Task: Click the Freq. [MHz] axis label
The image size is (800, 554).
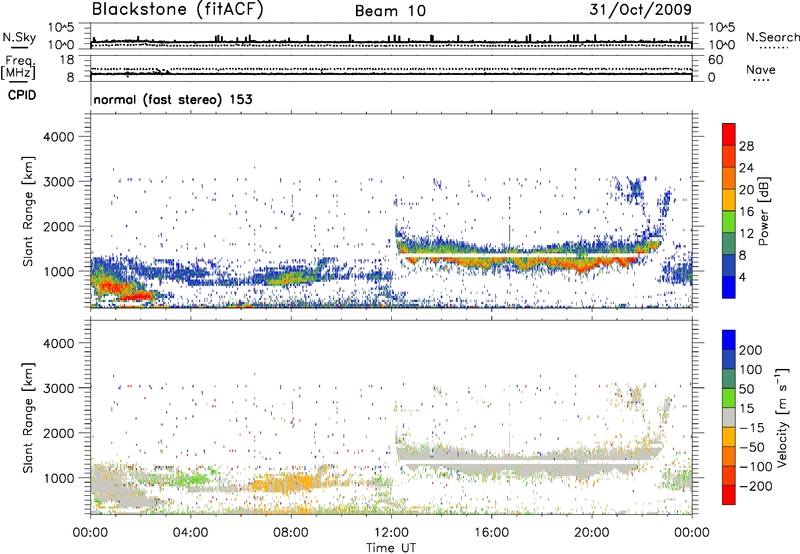Action: [x=18, y=68]
